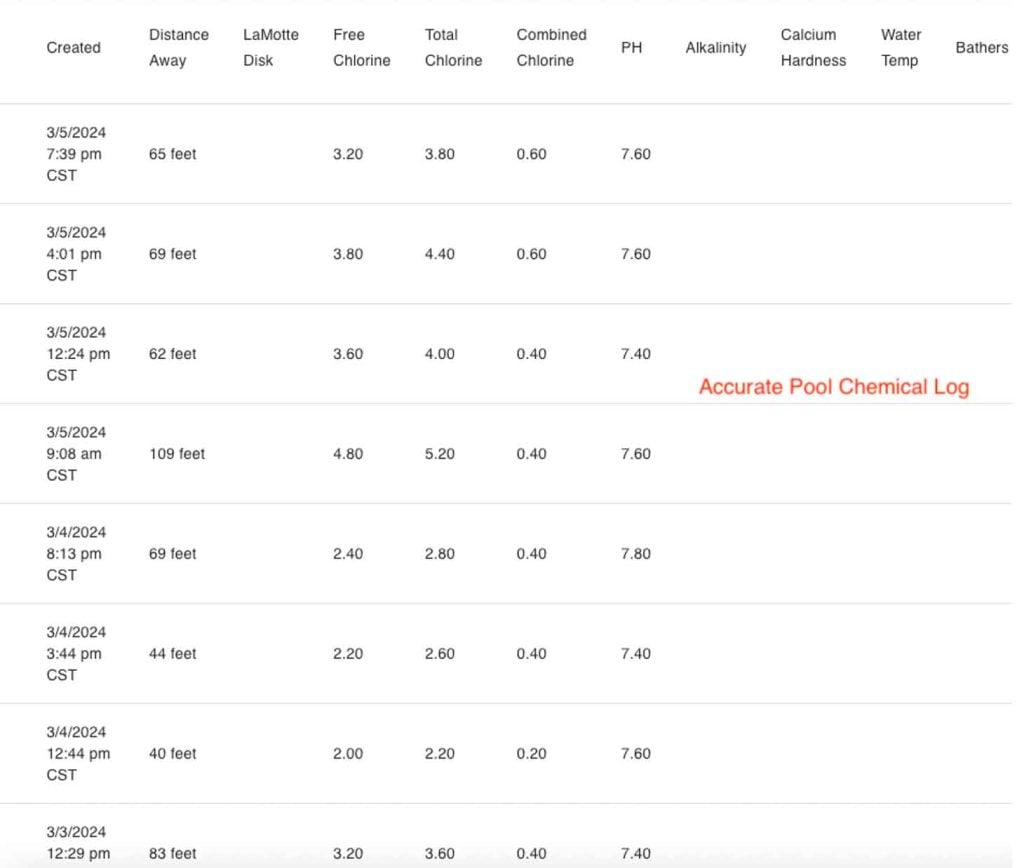The height and width of the screenshot is (868, 1024).
Task: Click the Calcium Hardness column header
Action: click(813, 48)
